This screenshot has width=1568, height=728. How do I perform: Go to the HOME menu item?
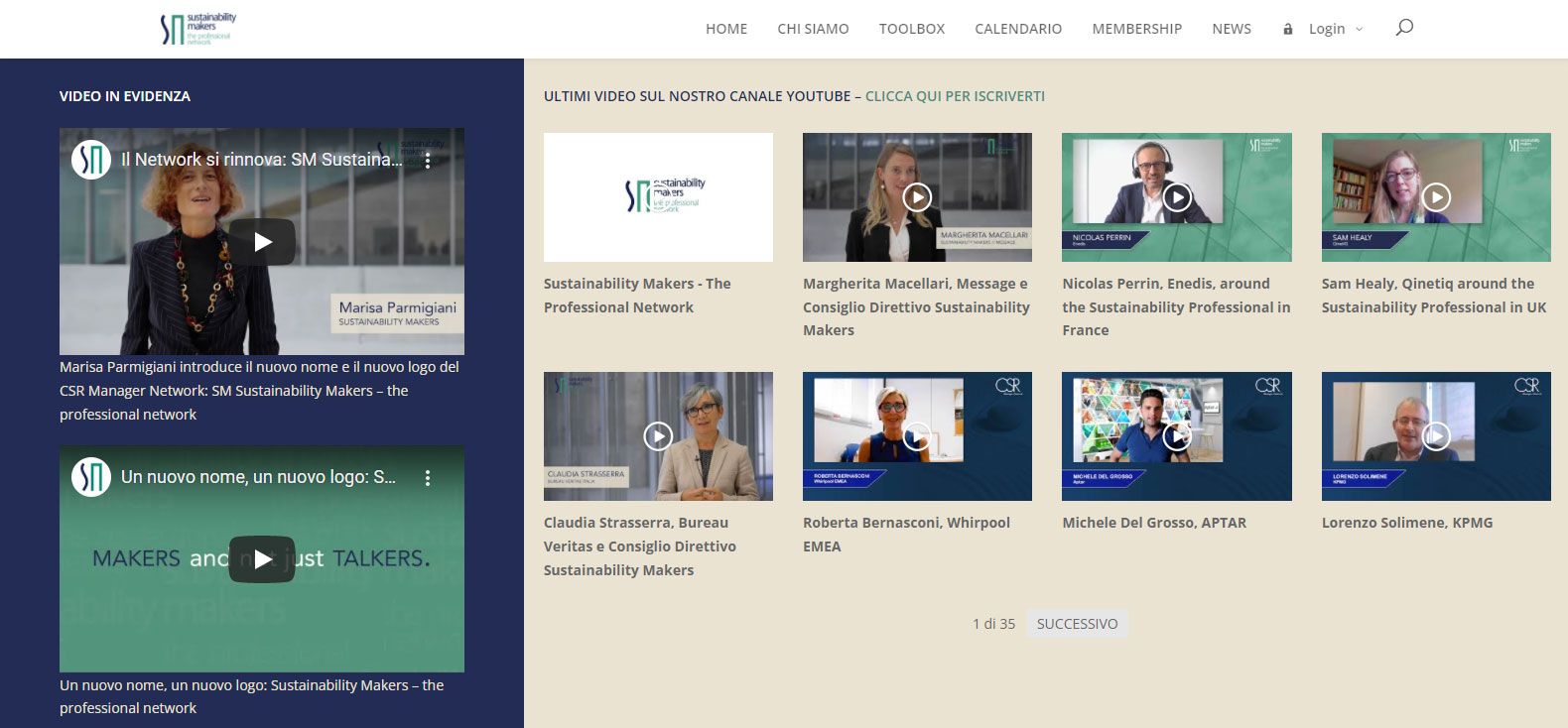pyautogui.click(x=726, y=29)
